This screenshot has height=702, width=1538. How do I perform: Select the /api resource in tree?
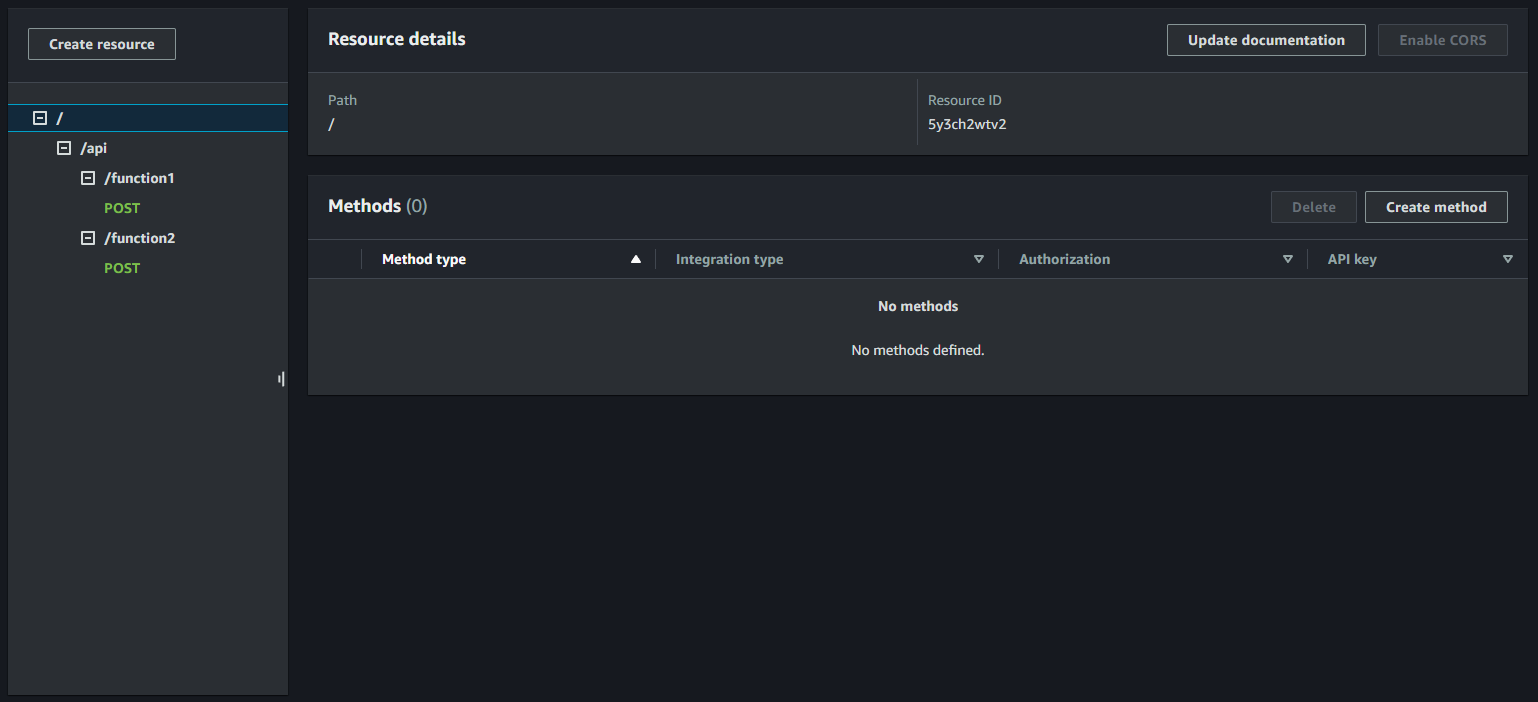click(x=94, y=148)
